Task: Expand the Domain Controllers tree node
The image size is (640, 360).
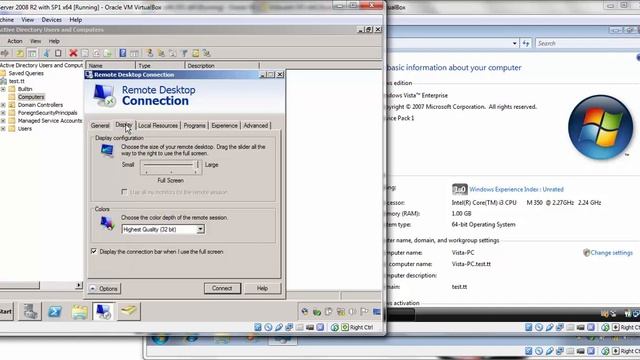Action: coord(3,105)
